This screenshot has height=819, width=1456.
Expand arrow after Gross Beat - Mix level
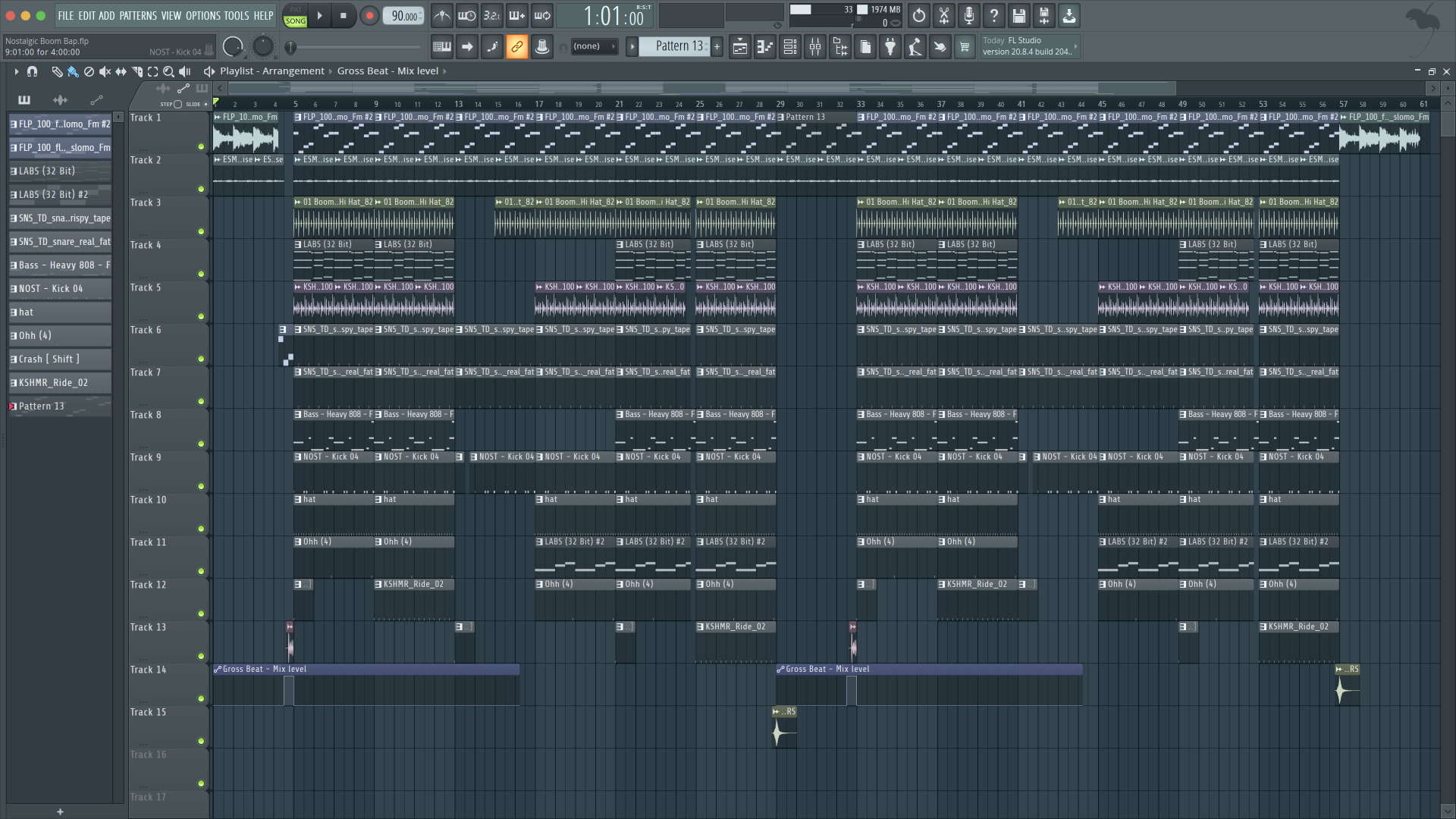(x=445, y=71)
